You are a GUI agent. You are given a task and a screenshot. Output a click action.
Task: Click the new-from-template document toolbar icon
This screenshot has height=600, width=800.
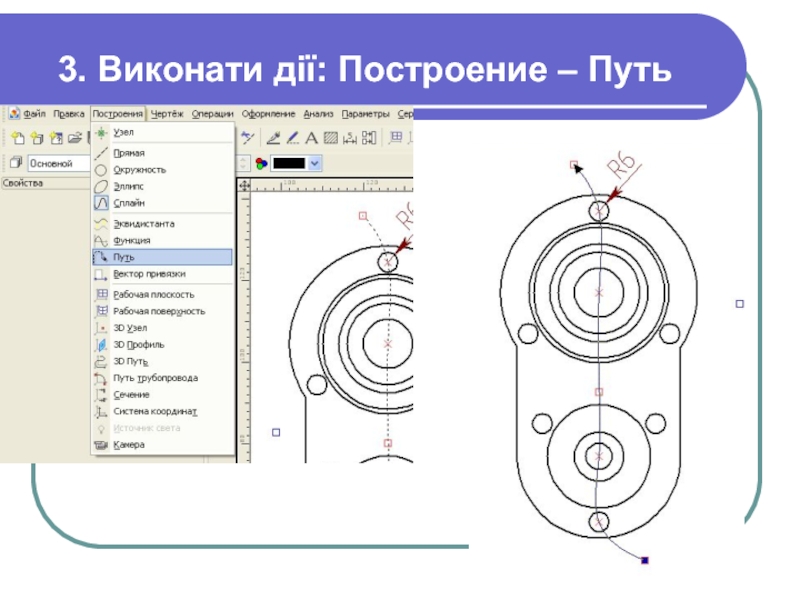56,138
